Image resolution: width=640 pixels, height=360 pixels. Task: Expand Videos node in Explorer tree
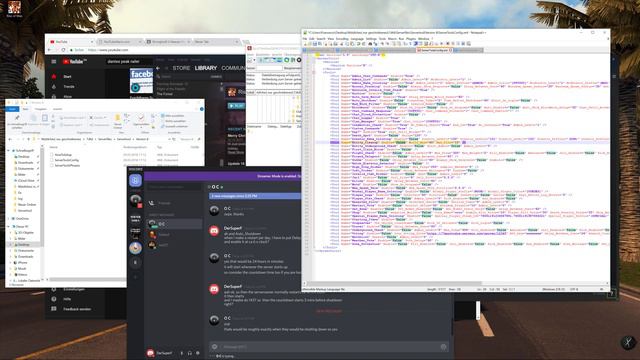click(11, 275)
